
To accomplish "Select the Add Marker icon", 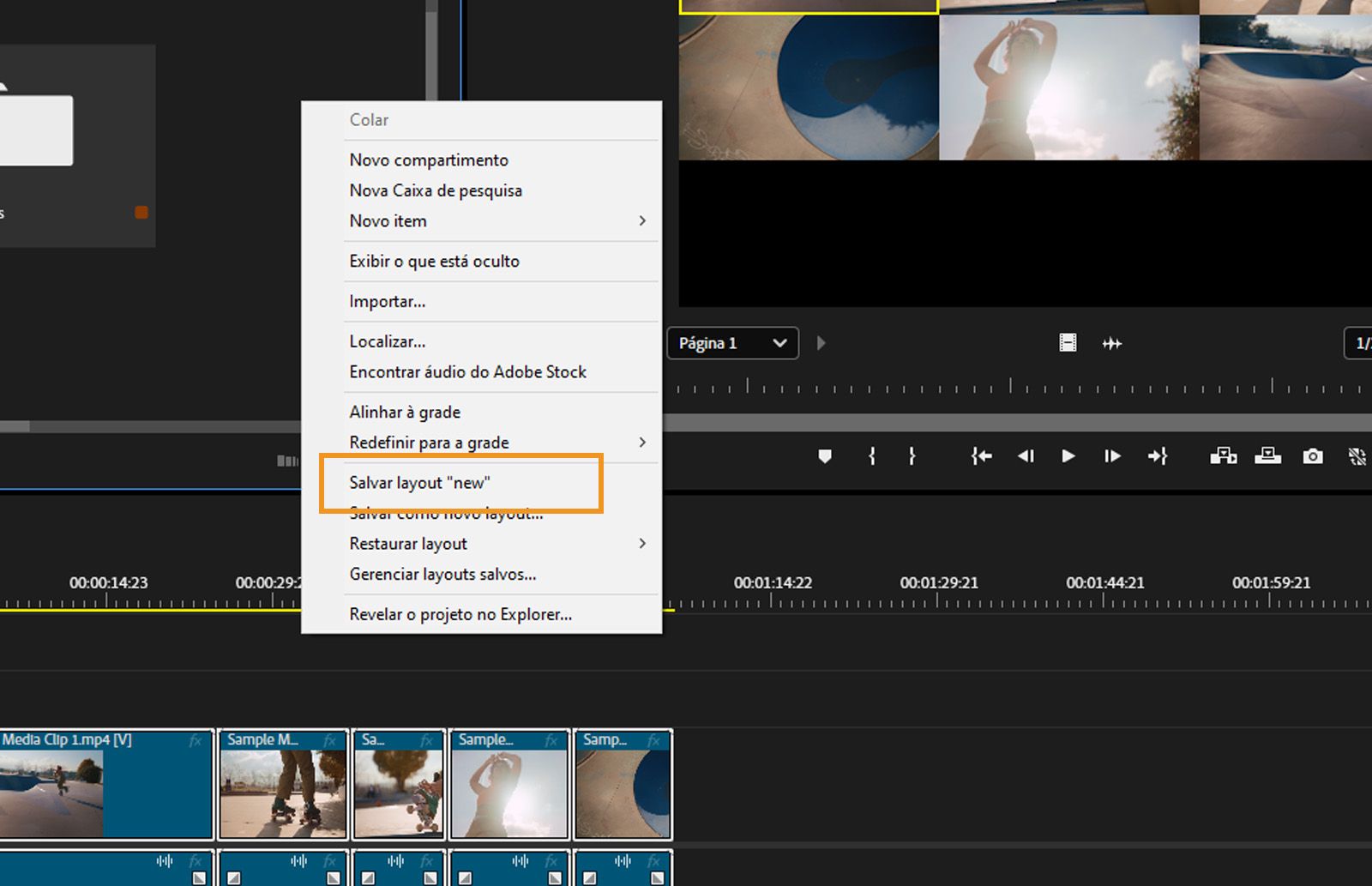I will tap(825, 456).
